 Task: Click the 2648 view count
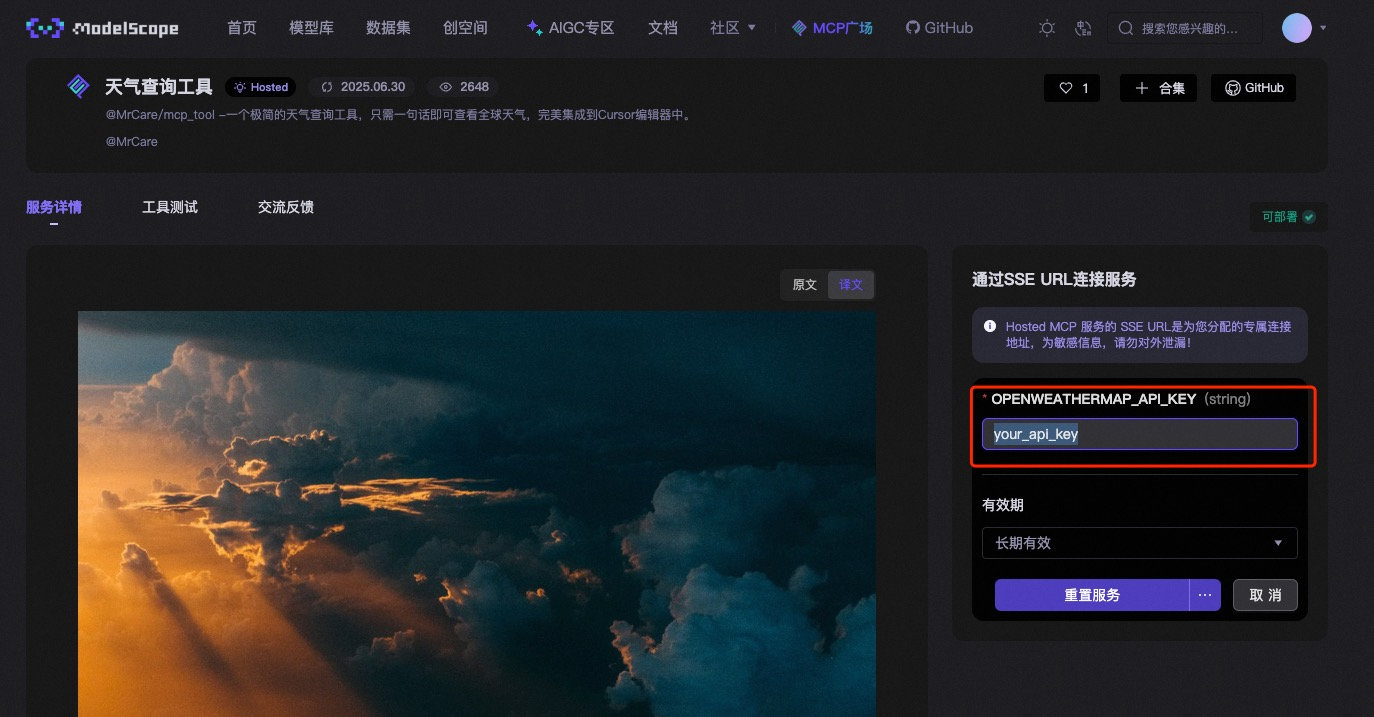464,87
